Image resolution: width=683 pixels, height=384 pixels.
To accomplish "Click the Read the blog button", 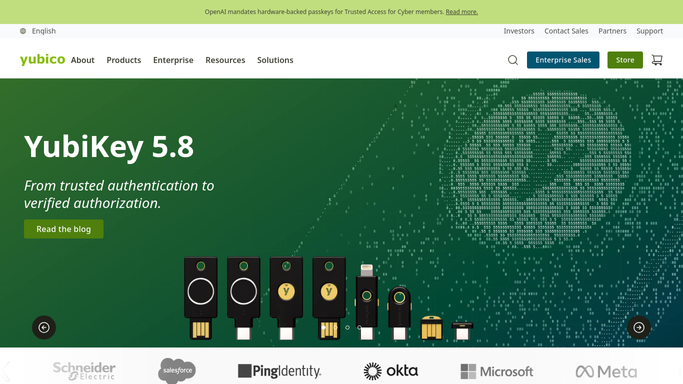I will click(64, 229).
